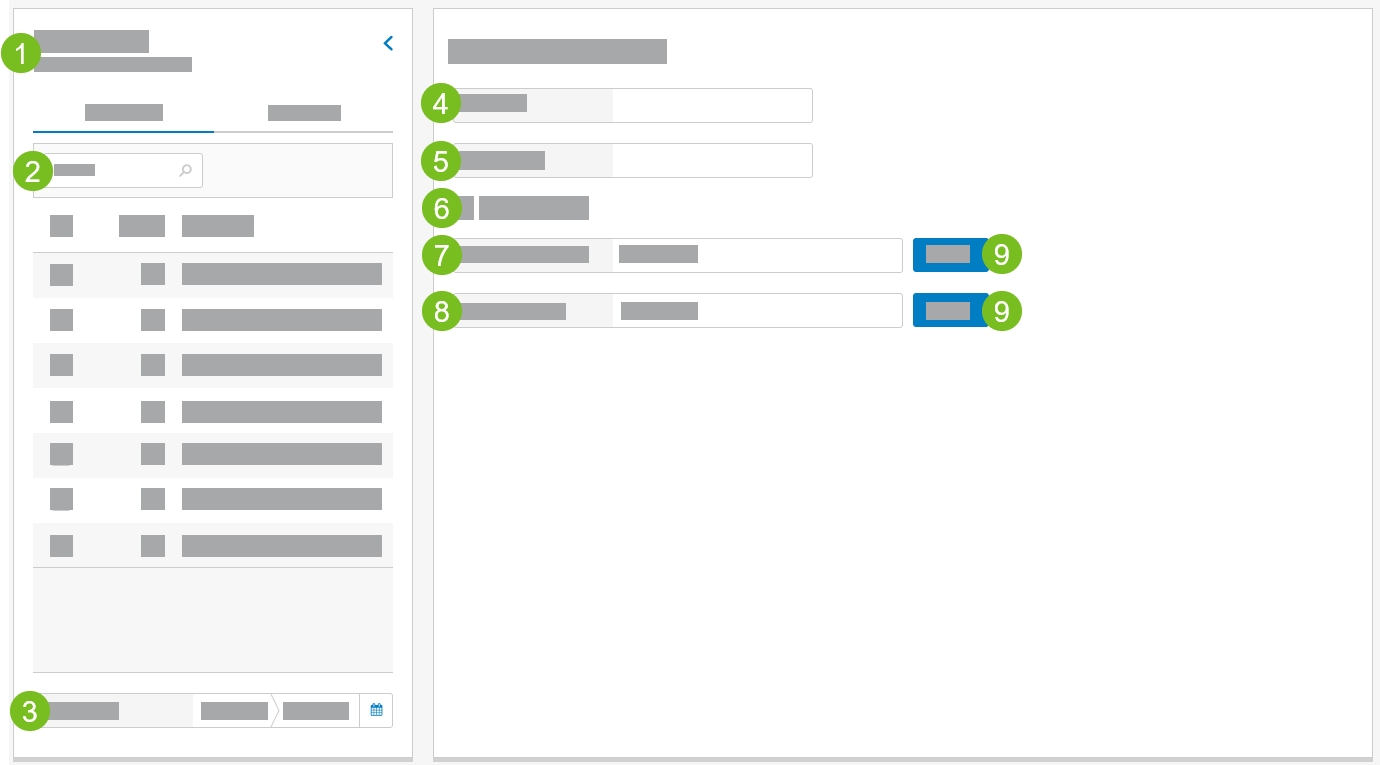Click the green callout badge numbered 4

[440, 103]
